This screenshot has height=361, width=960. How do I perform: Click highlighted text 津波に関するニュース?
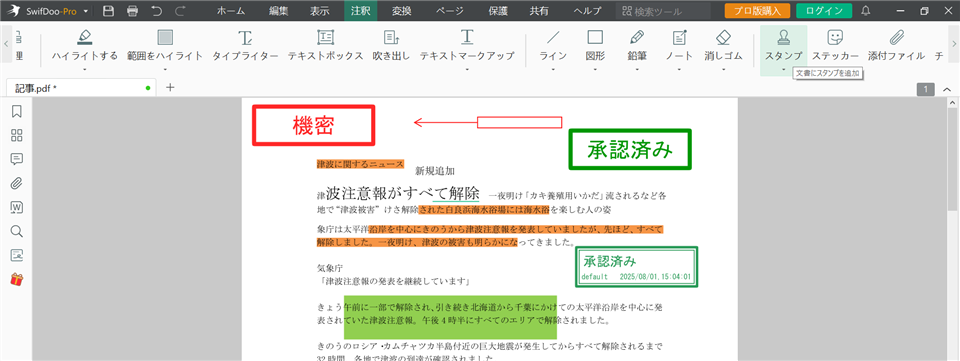[360, 164]
